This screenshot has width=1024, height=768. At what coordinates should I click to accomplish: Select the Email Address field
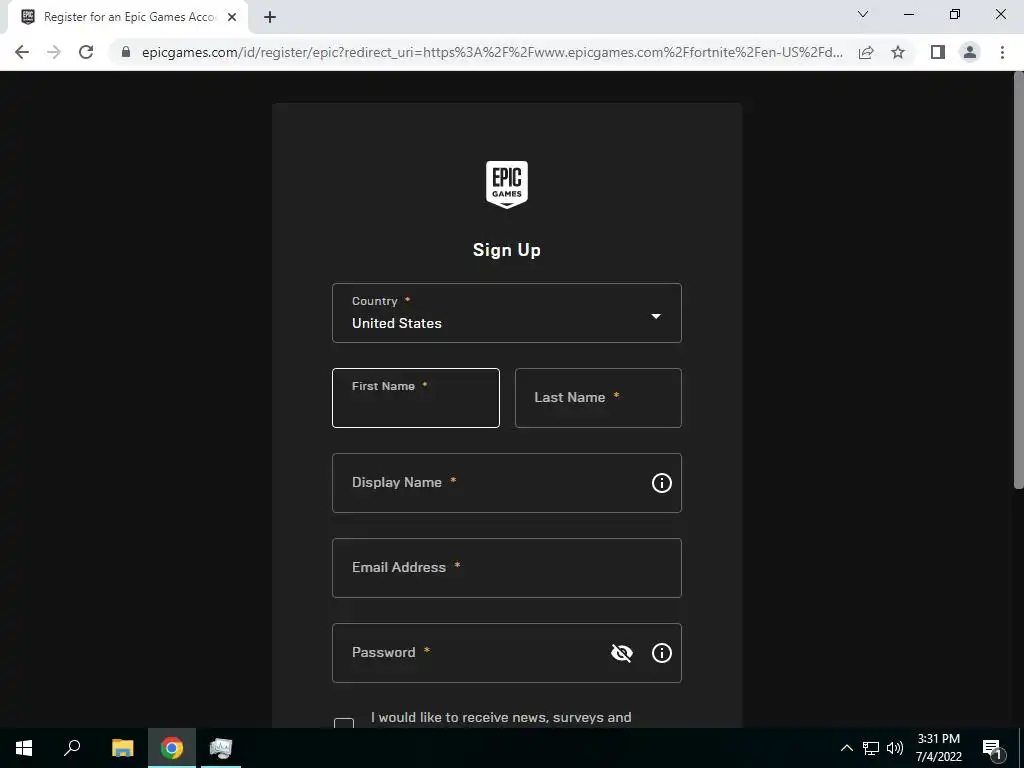(507, 568)
